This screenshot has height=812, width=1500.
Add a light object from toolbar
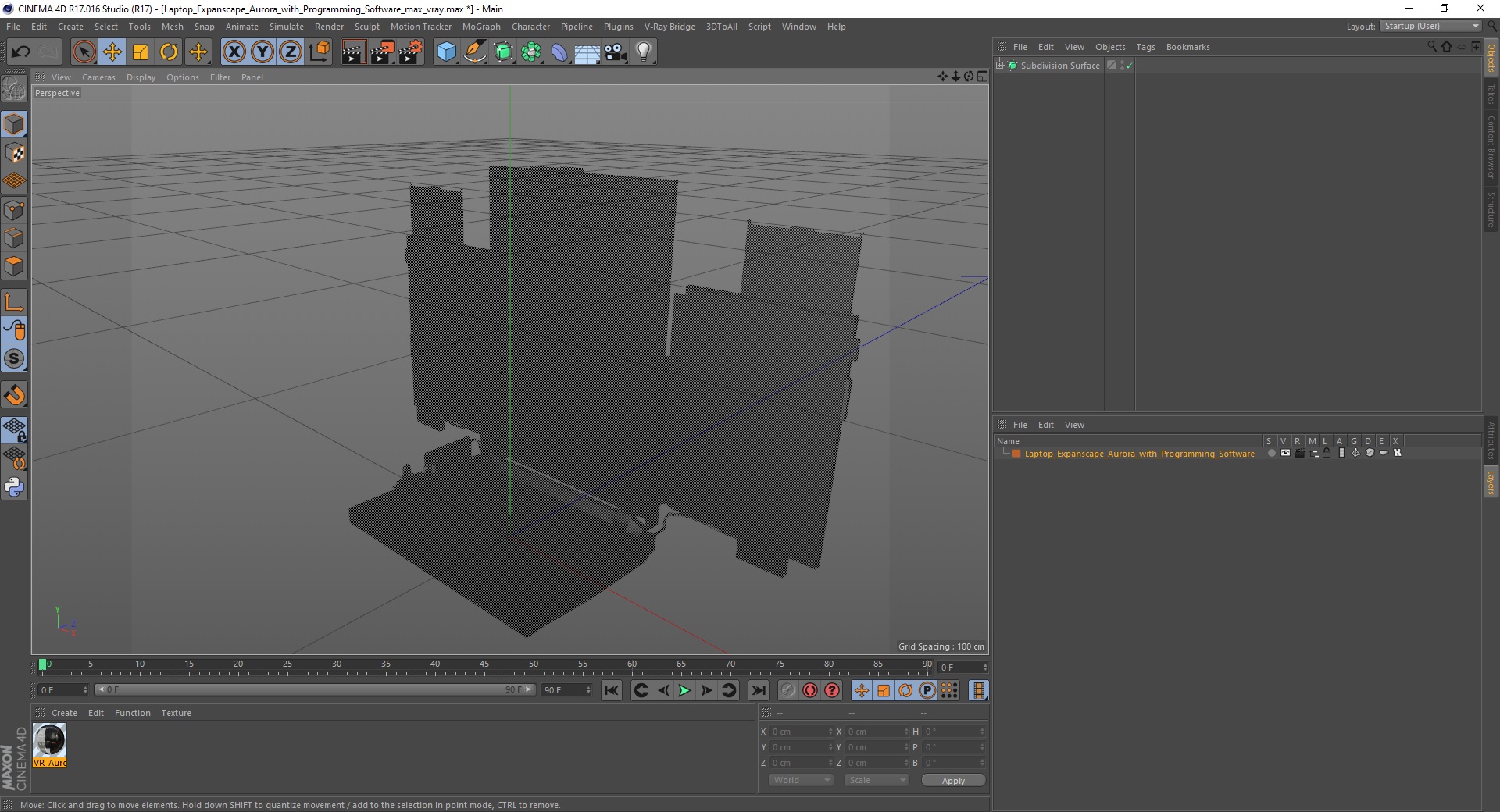click(x=643, y=52)
